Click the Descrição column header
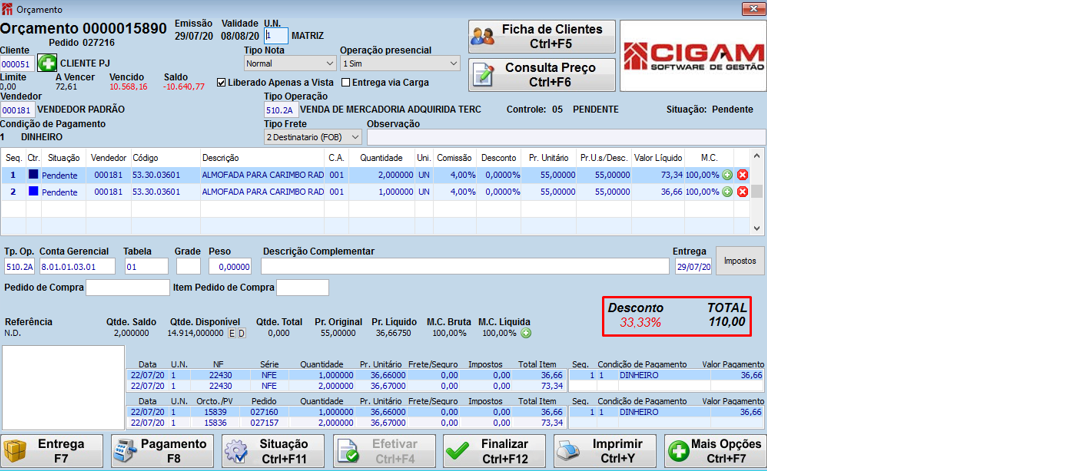This screenshot has width=1080, height=471. 262,158
